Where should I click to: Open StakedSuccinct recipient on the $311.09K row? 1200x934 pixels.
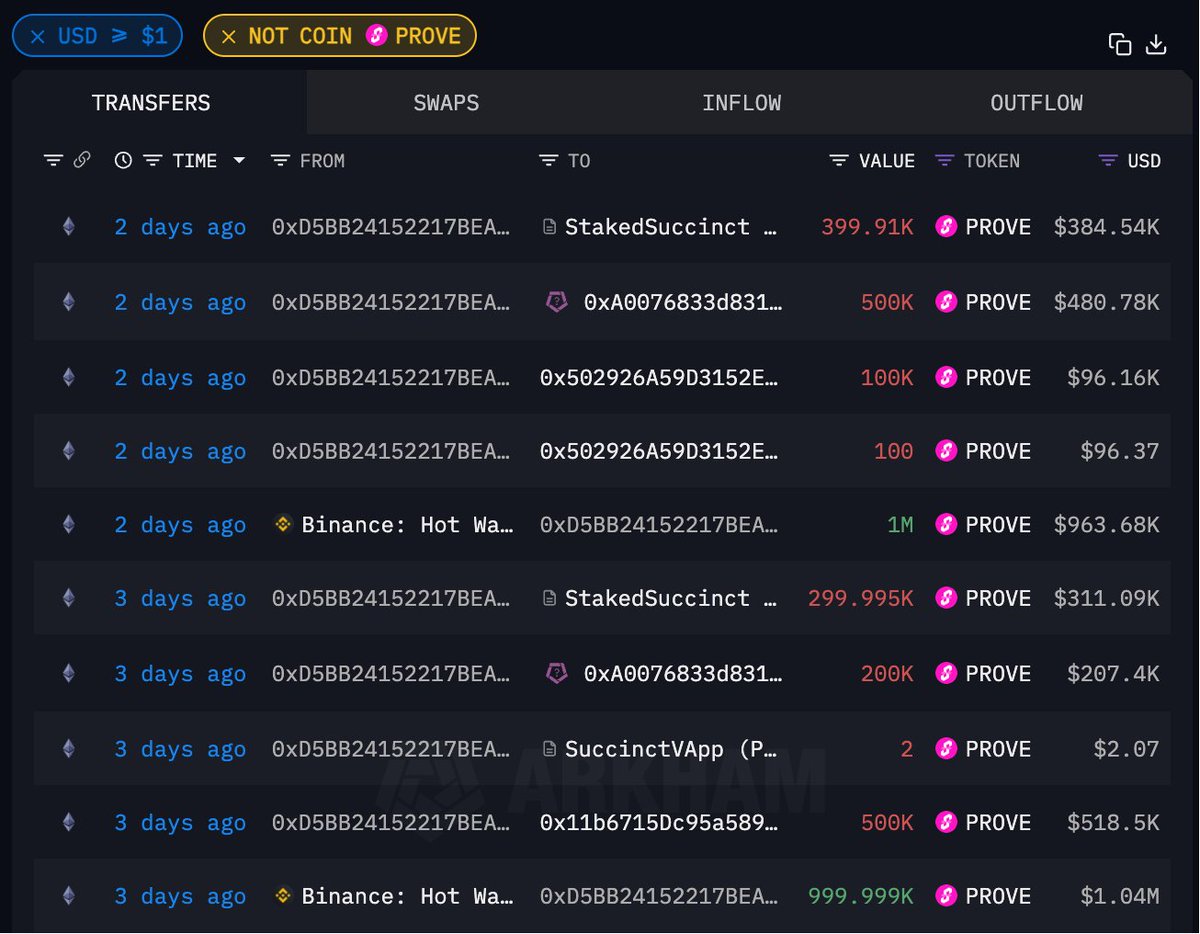672,598
